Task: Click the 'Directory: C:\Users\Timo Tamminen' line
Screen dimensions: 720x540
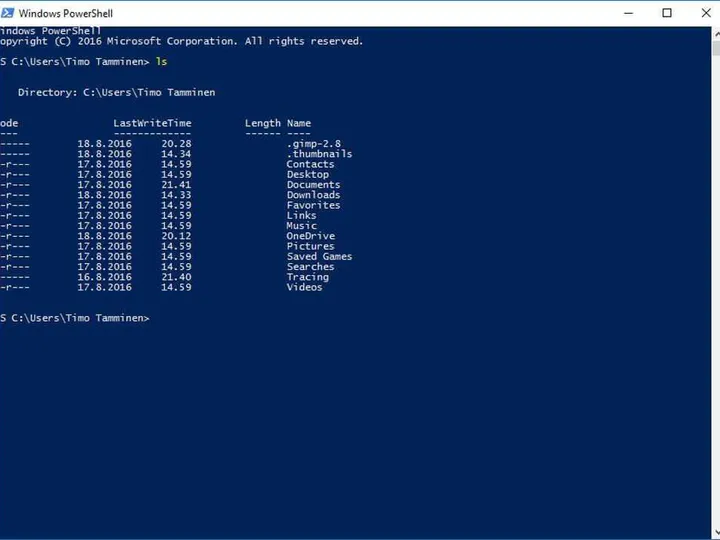Action: (x=117, y=93)
